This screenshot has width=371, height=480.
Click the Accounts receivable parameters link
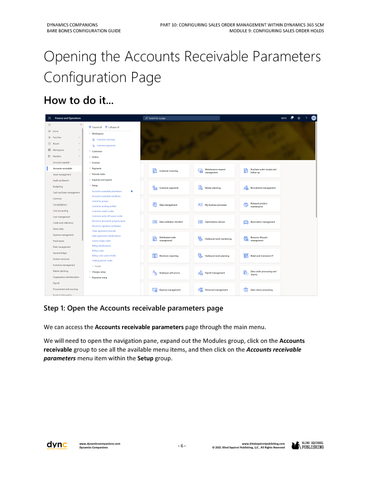coord(107,191)
